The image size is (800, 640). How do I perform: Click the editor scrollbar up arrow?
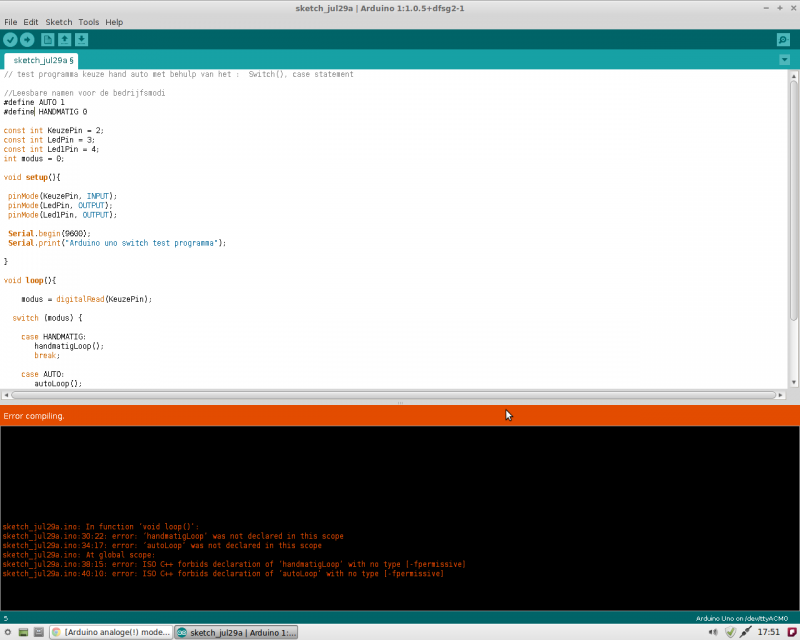[x=793, y=76]
